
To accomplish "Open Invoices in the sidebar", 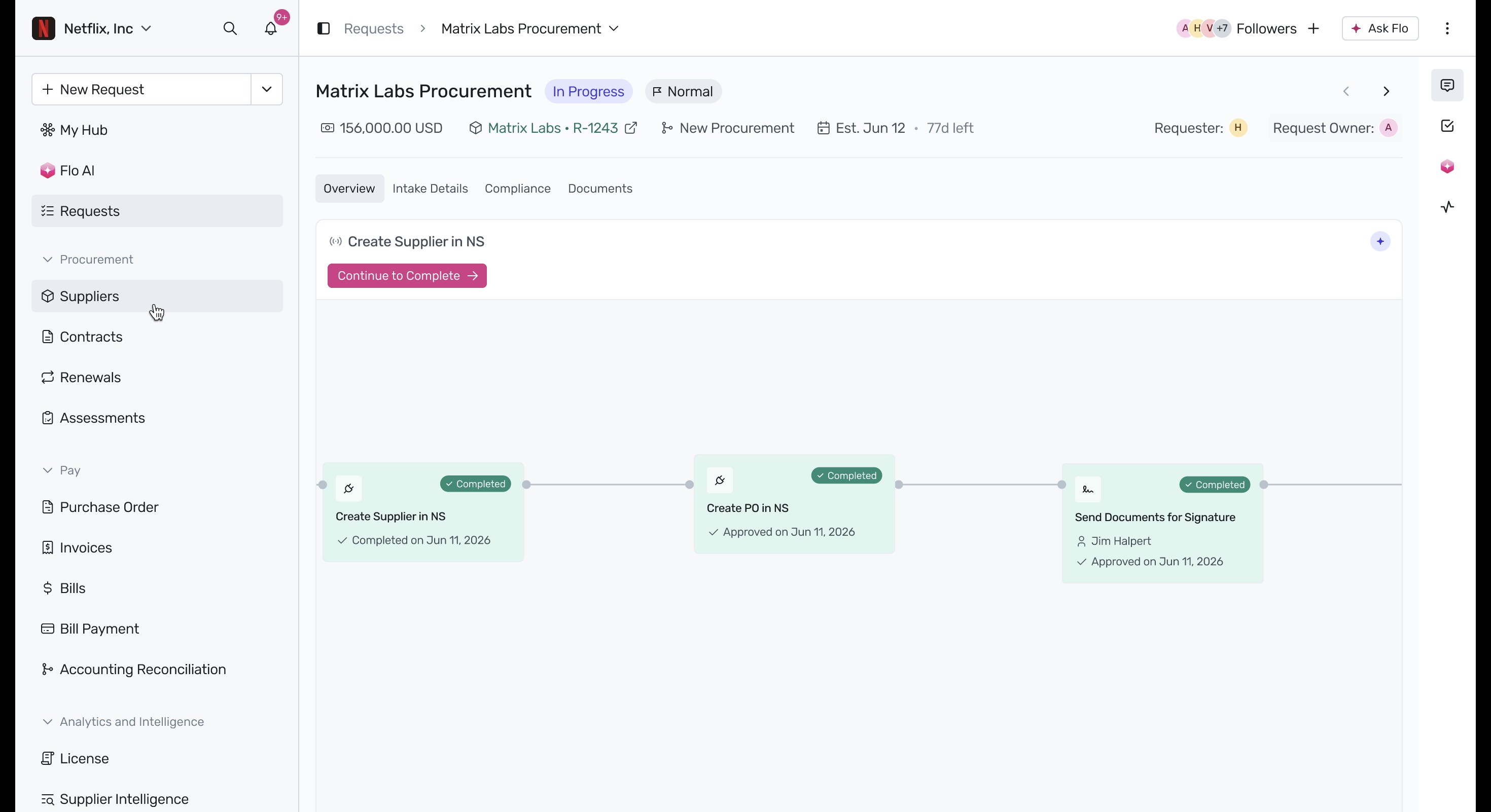I will click(157, 548).
